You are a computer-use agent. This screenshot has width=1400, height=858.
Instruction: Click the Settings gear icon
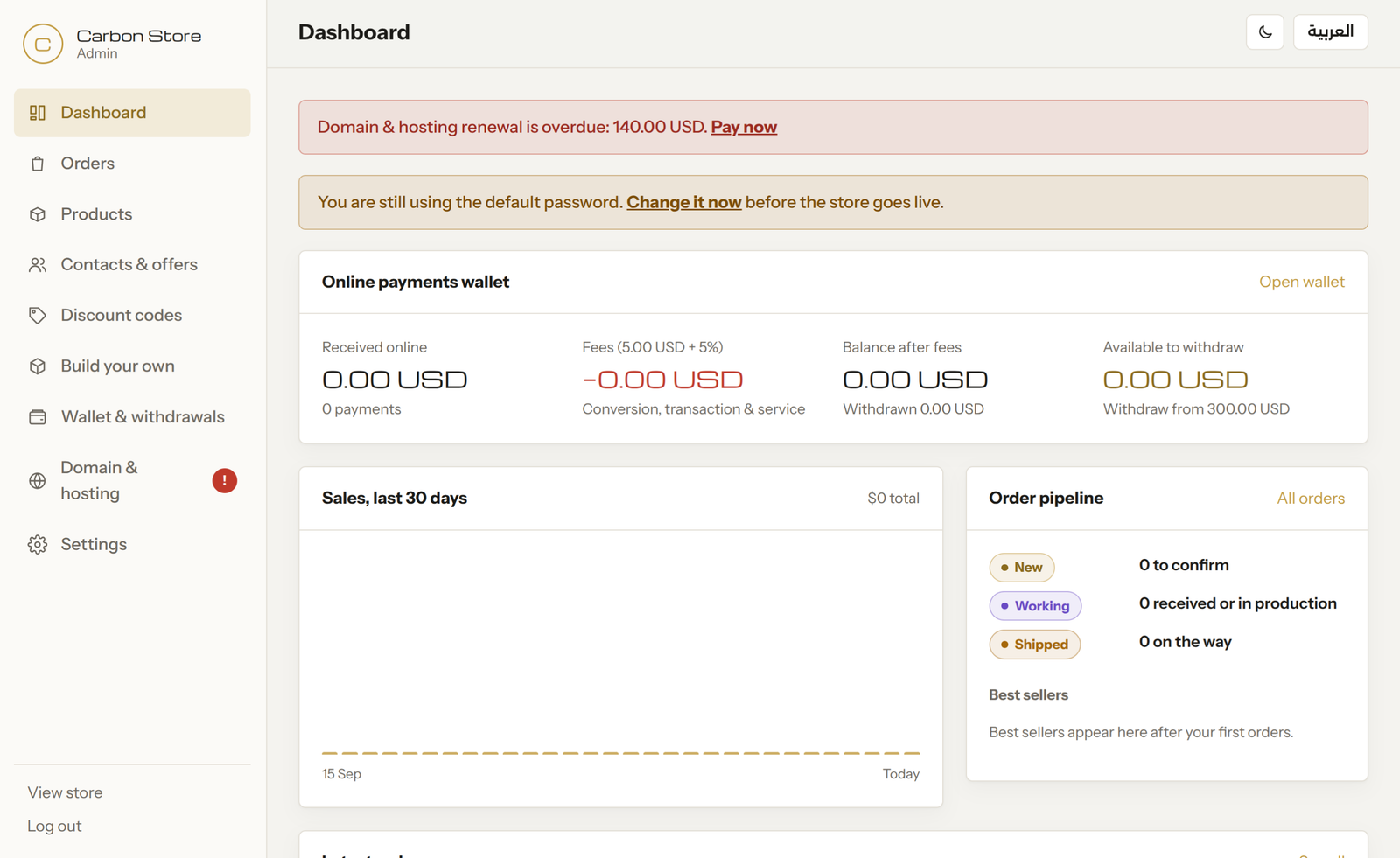coord(38,545)
